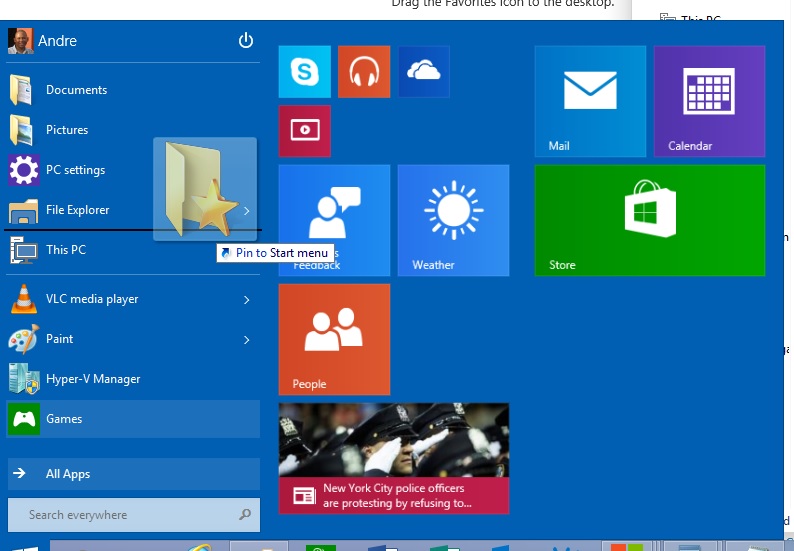Click the All Apps button
Image resolution: width=794 pixels, height=551 pixels.
(134, 474)
